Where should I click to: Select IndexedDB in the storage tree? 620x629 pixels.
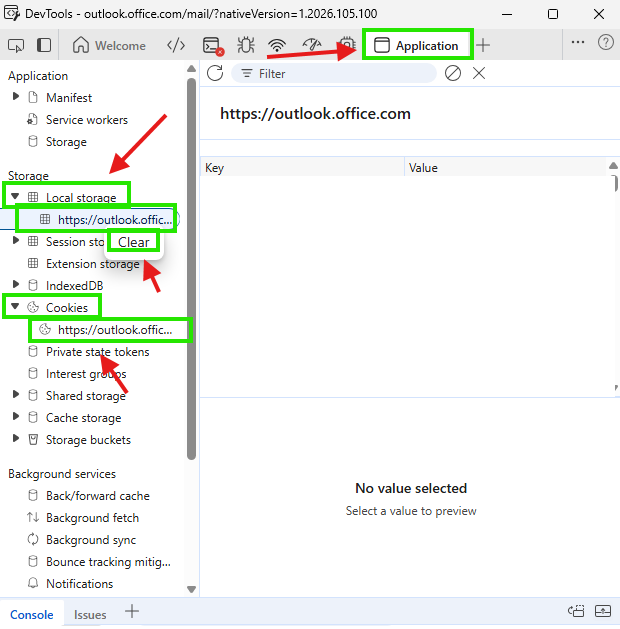tap(75, 286)
